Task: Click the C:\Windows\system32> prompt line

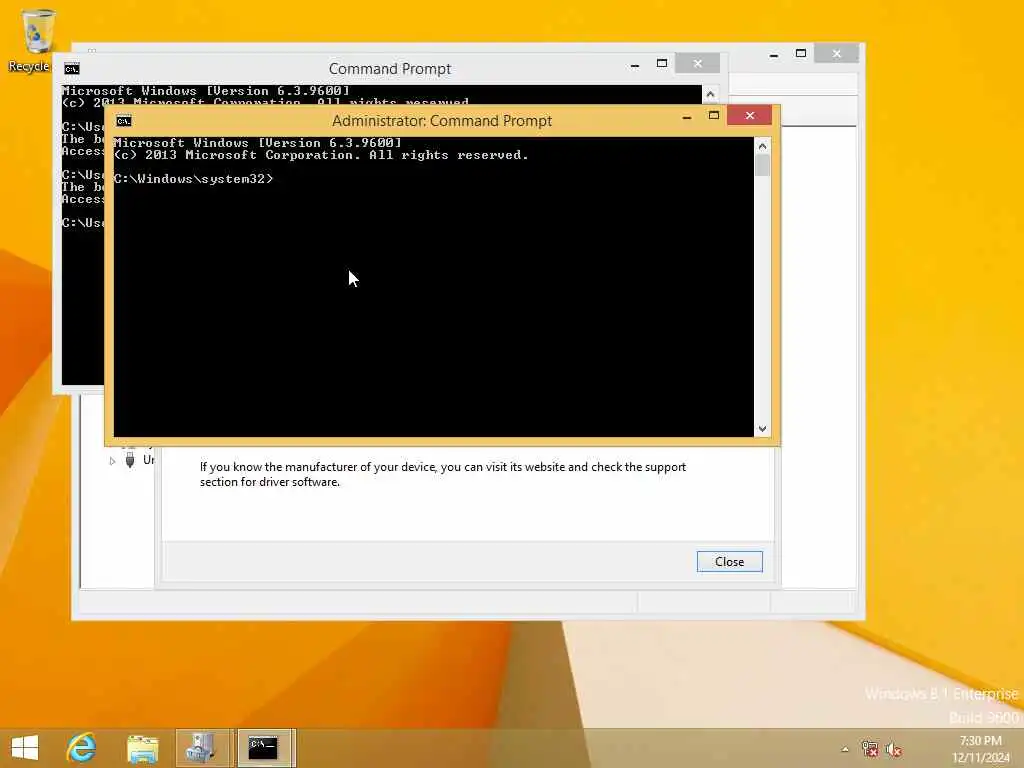Action: point(193,179)
